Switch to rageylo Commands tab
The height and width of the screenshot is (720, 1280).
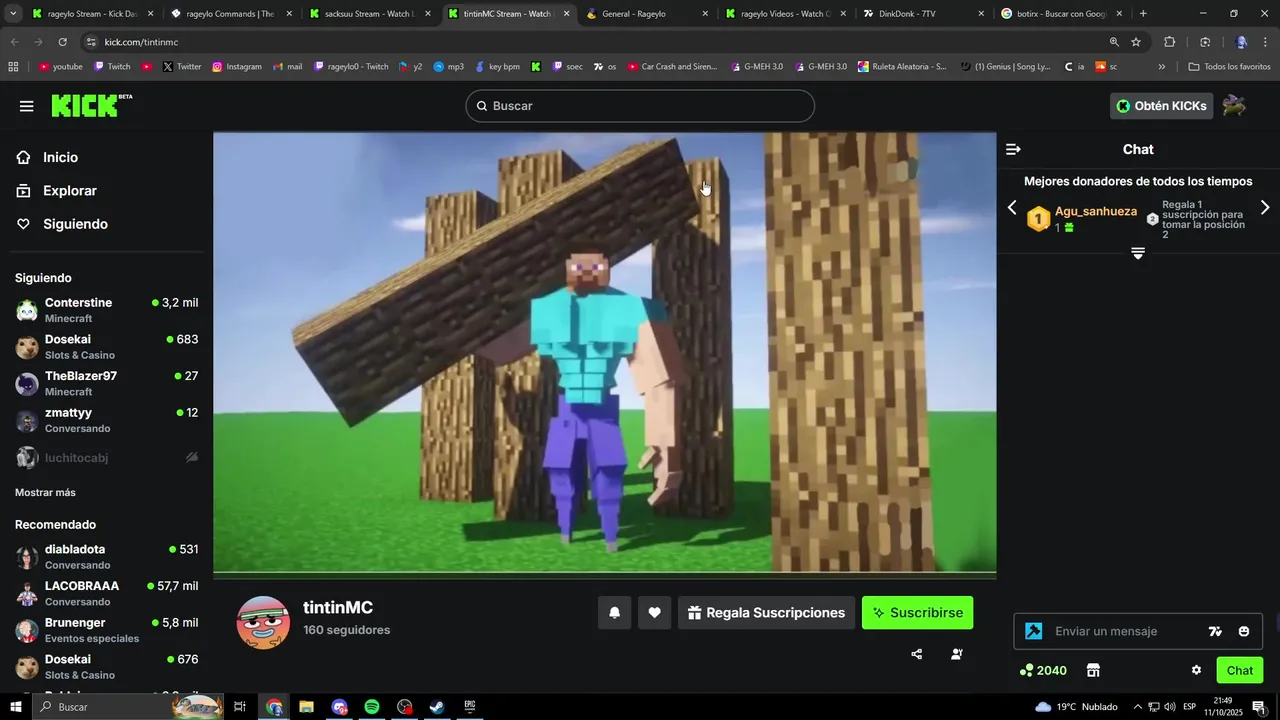230,14
